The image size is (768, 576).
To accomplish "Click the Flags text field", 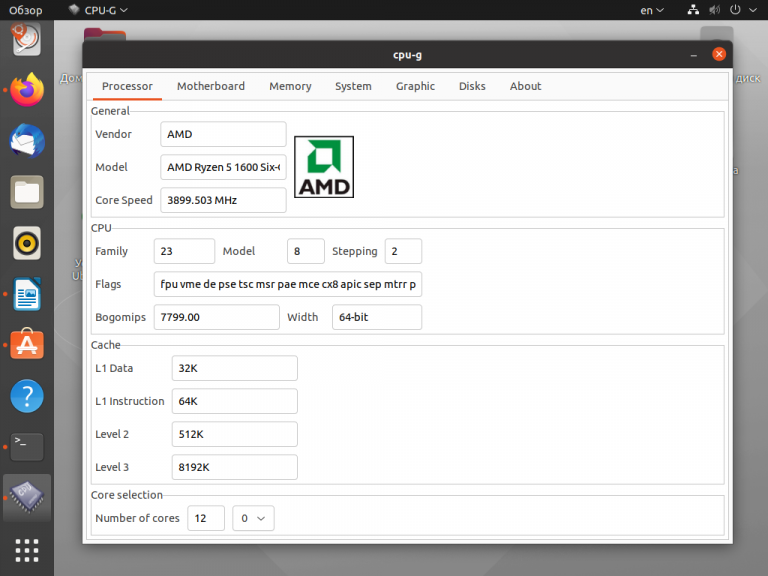I will (x=288, y=284).
